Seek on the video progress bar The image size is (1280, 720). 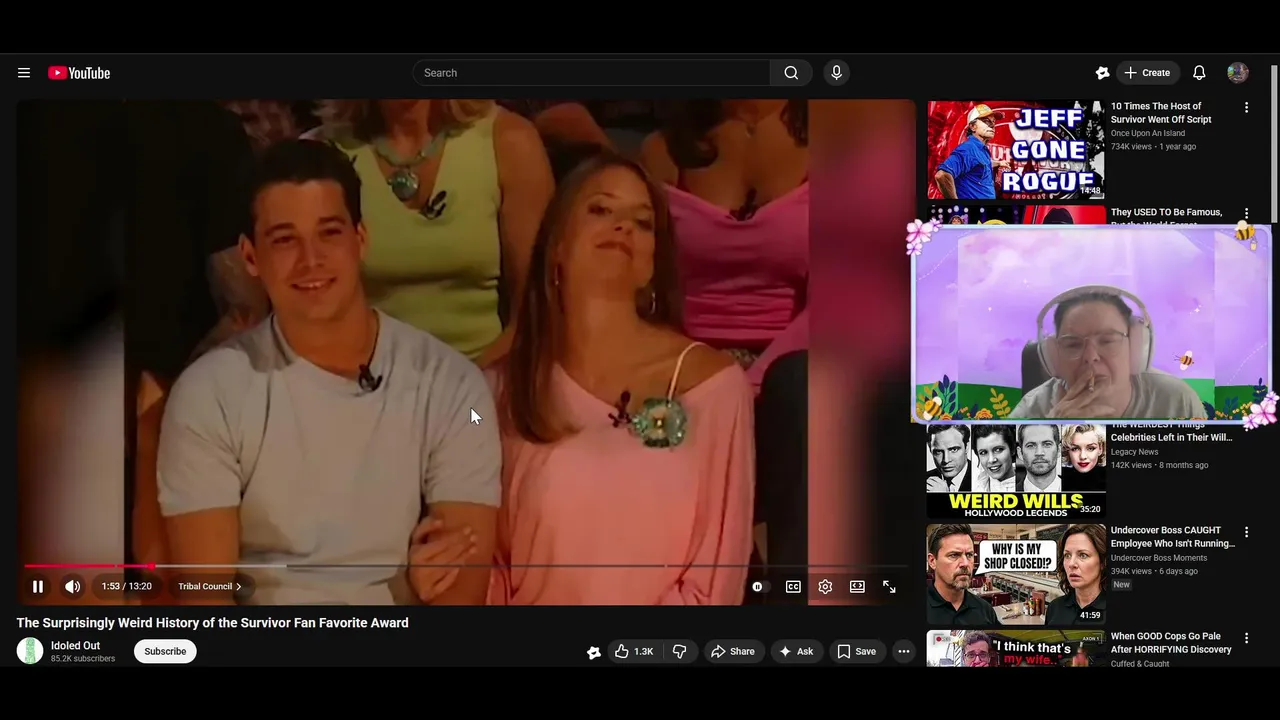(x=466, y=566)
